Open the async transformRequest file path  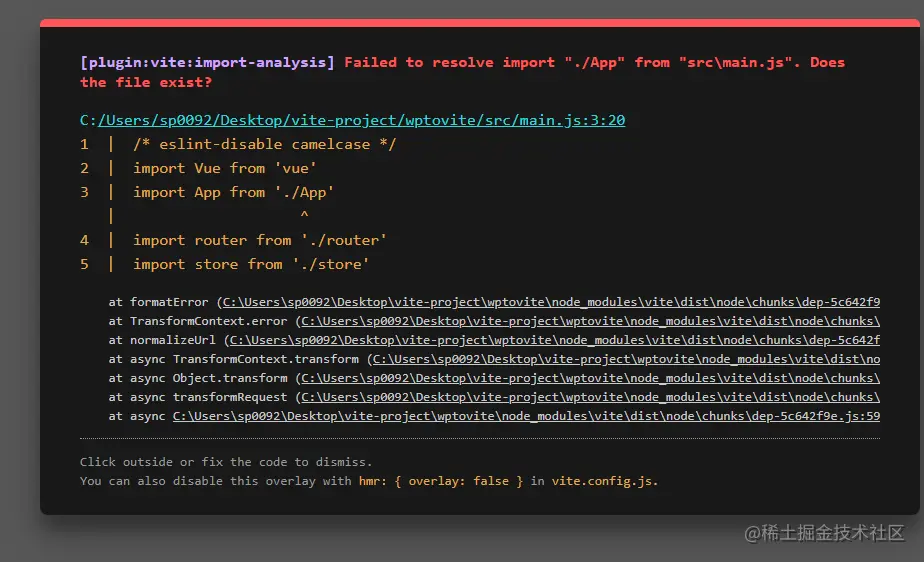590,397
